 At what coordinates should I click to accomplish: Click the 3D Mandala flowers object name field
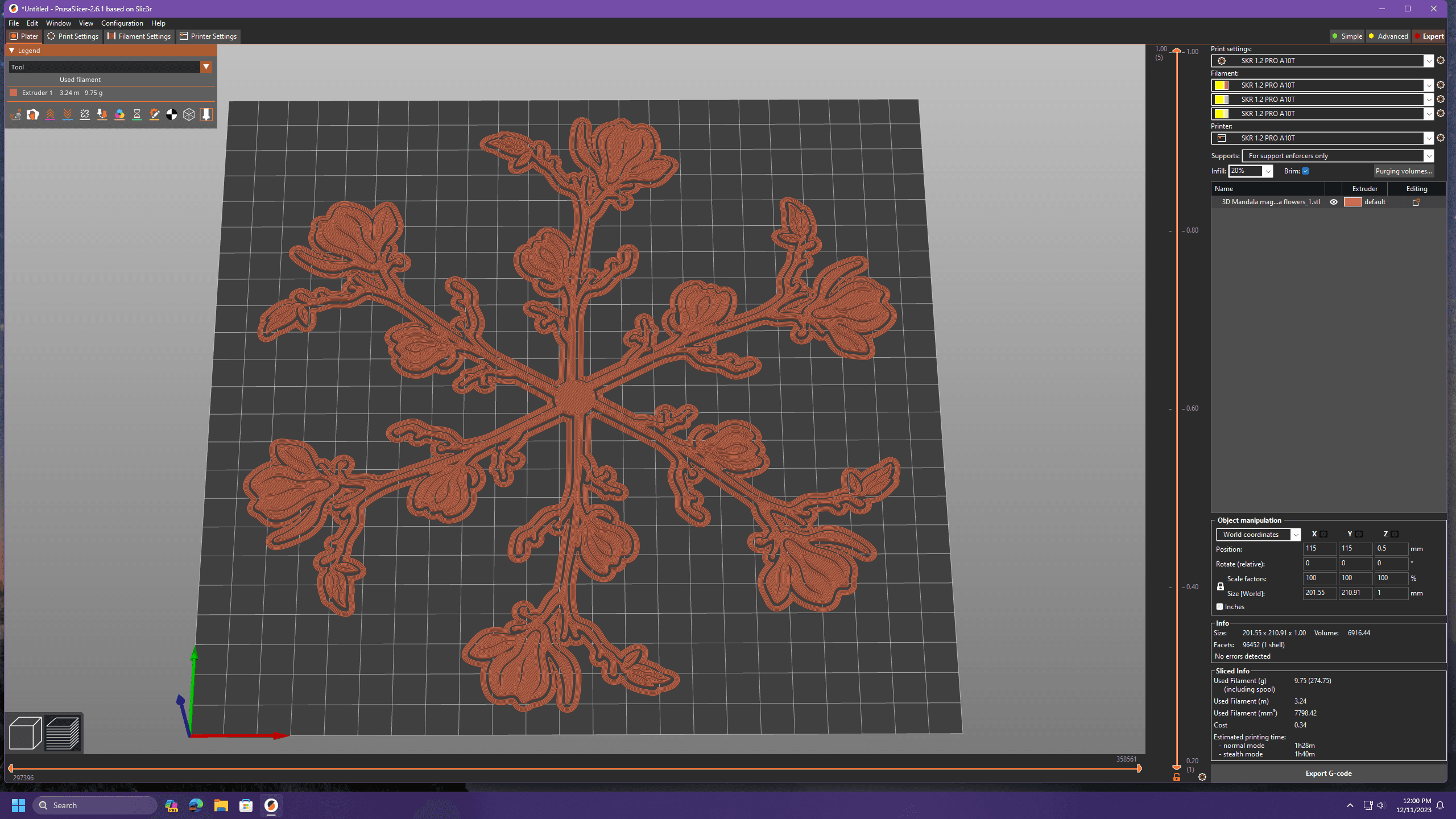click(x=1270, y=202)
